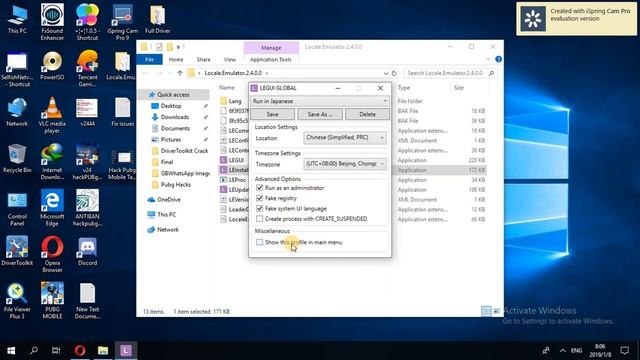Image resolution: width=640 pixels, height=360 pixels.
Task: Open Share ribbon tab
Action: [x=203, y=59]
